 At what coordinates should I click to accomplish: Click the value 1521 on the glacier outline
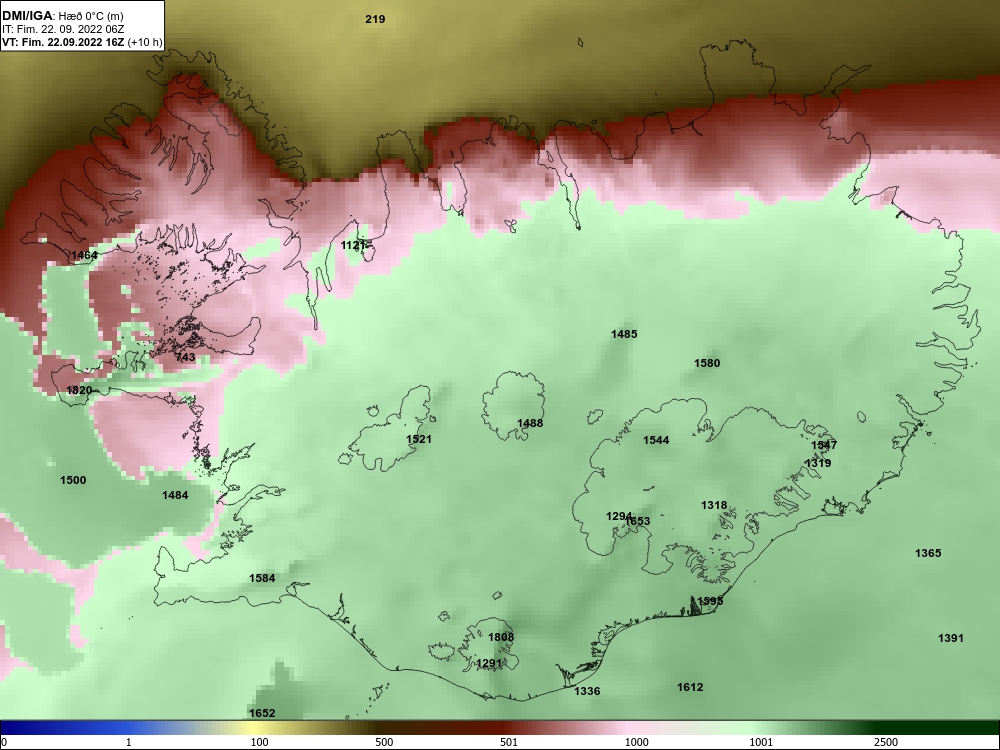coord(419,439)
